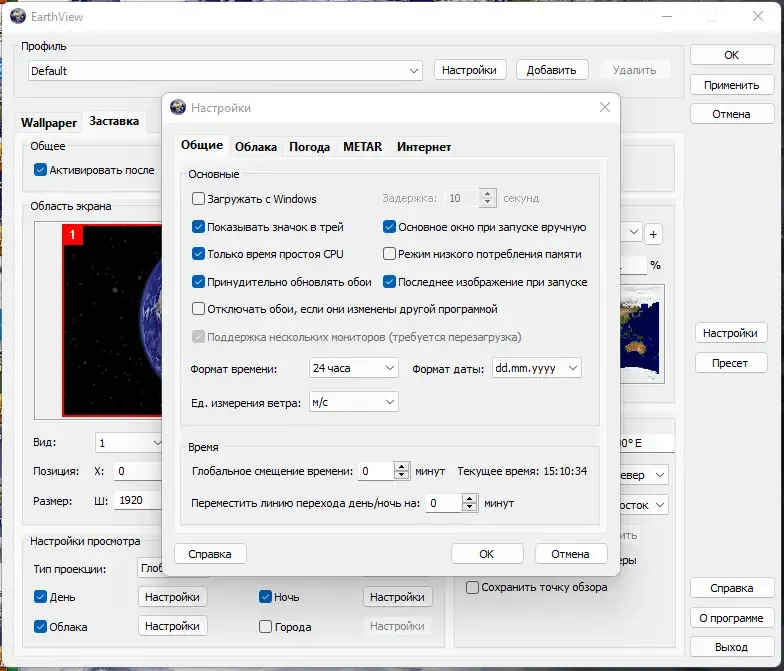Increase global time offset with the up arrow
Image resolution: width=784 pixels, height=671 pixels.
tap(402, 466)
